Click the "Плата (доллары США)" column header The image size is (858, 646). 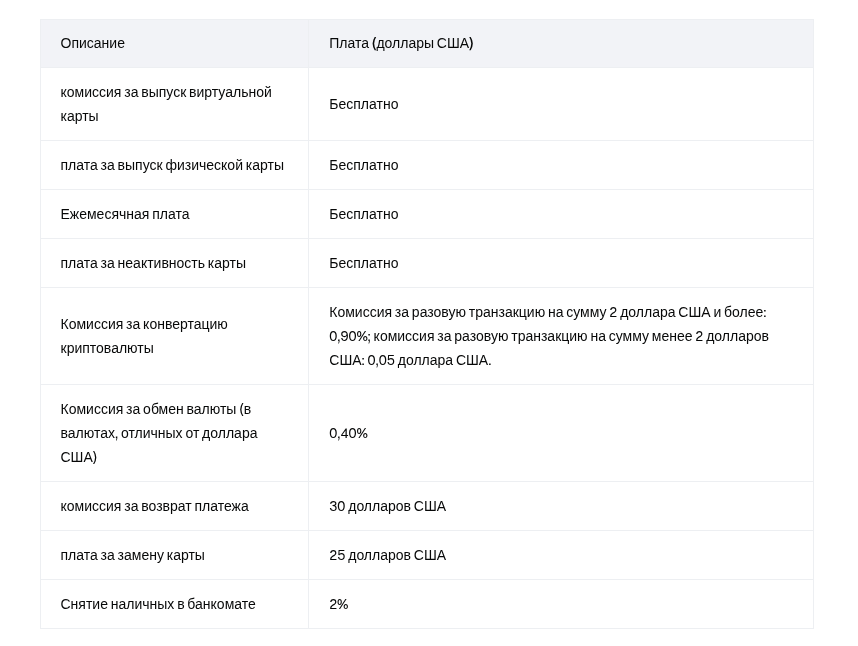(401, 43)
